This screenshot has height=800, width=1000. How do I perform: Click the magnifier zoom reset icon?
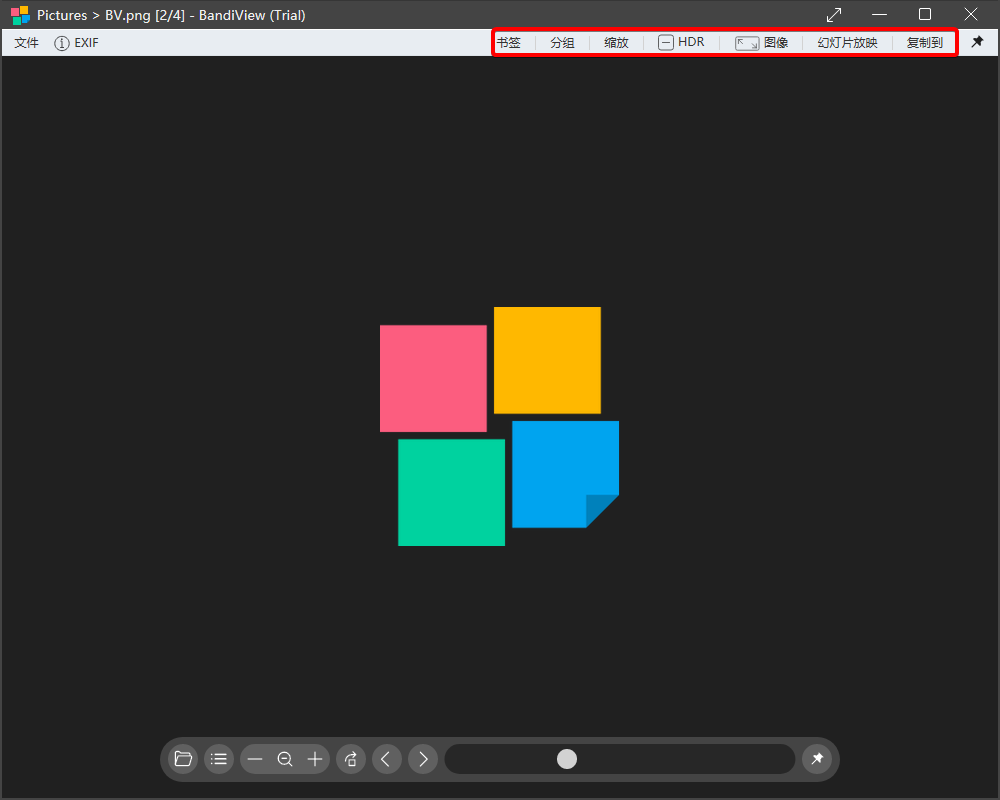tap(285, 759)
